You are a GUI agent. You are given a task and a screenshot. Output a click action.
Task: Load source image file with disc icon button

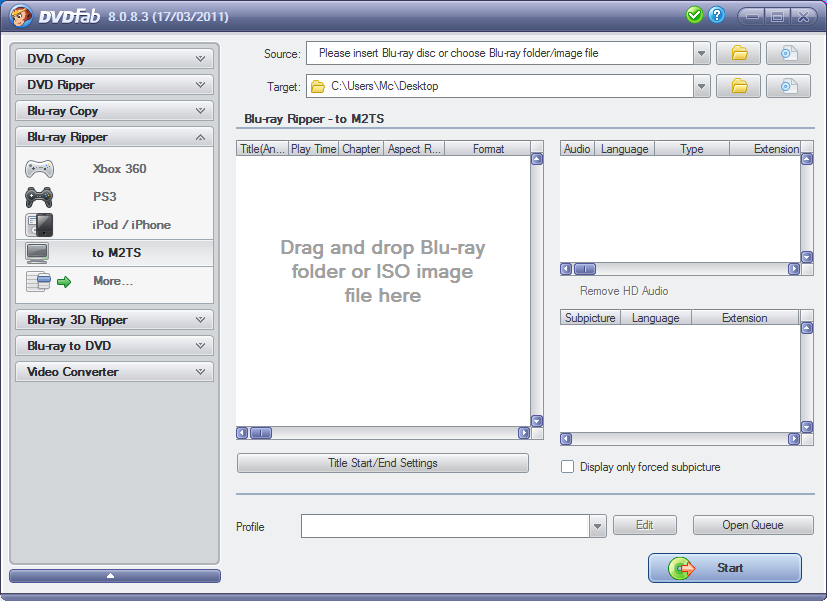pyautogui.click(x=788, y=53)
